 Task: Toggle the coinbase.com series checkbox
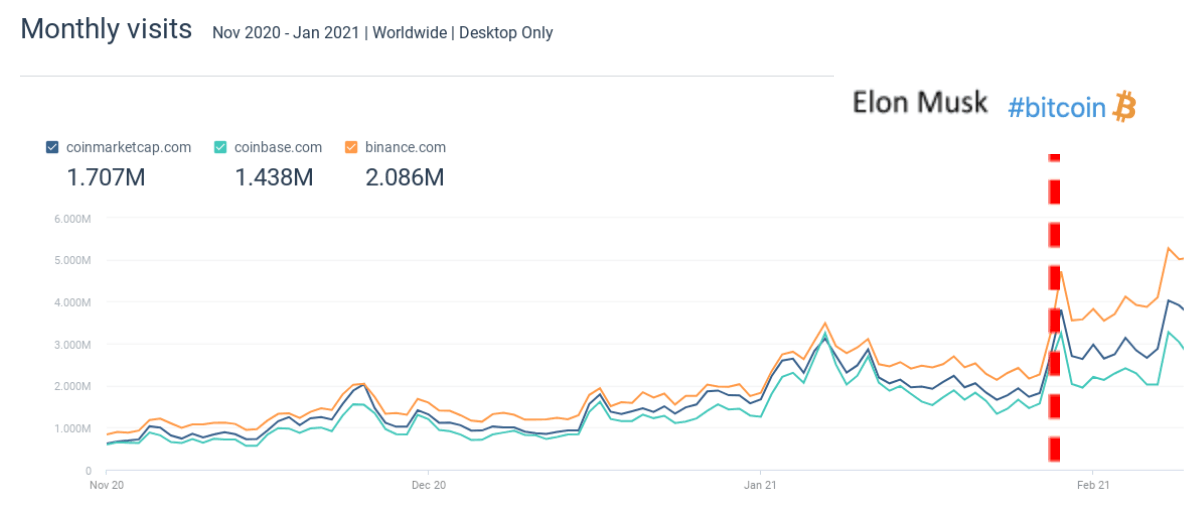tap(221, 147)
